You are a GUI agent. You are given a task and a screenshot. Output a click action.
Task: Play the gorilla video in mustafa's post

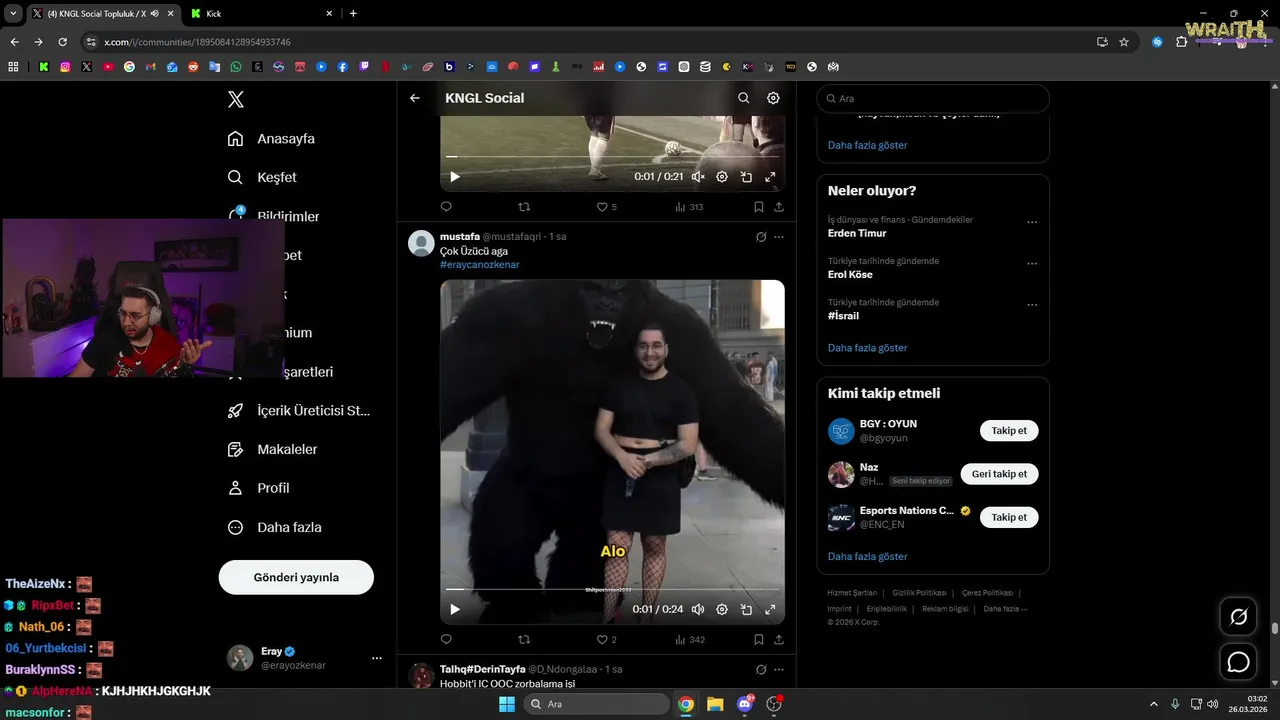[455, 609]
